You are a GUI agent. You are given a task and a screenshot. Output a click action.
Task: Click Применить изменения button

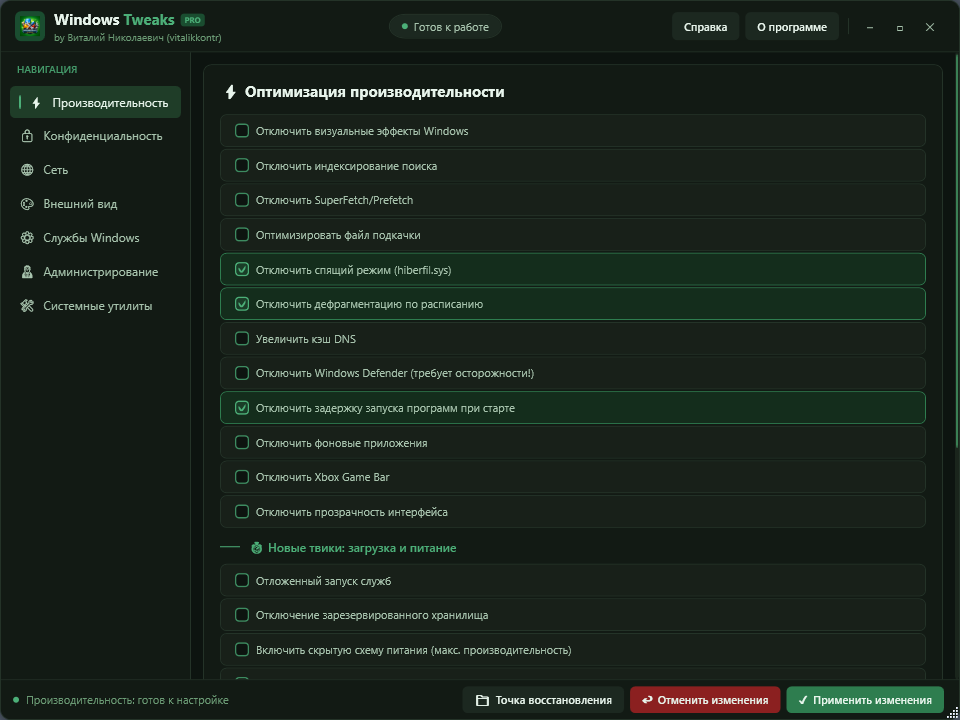tap(865, 700)
